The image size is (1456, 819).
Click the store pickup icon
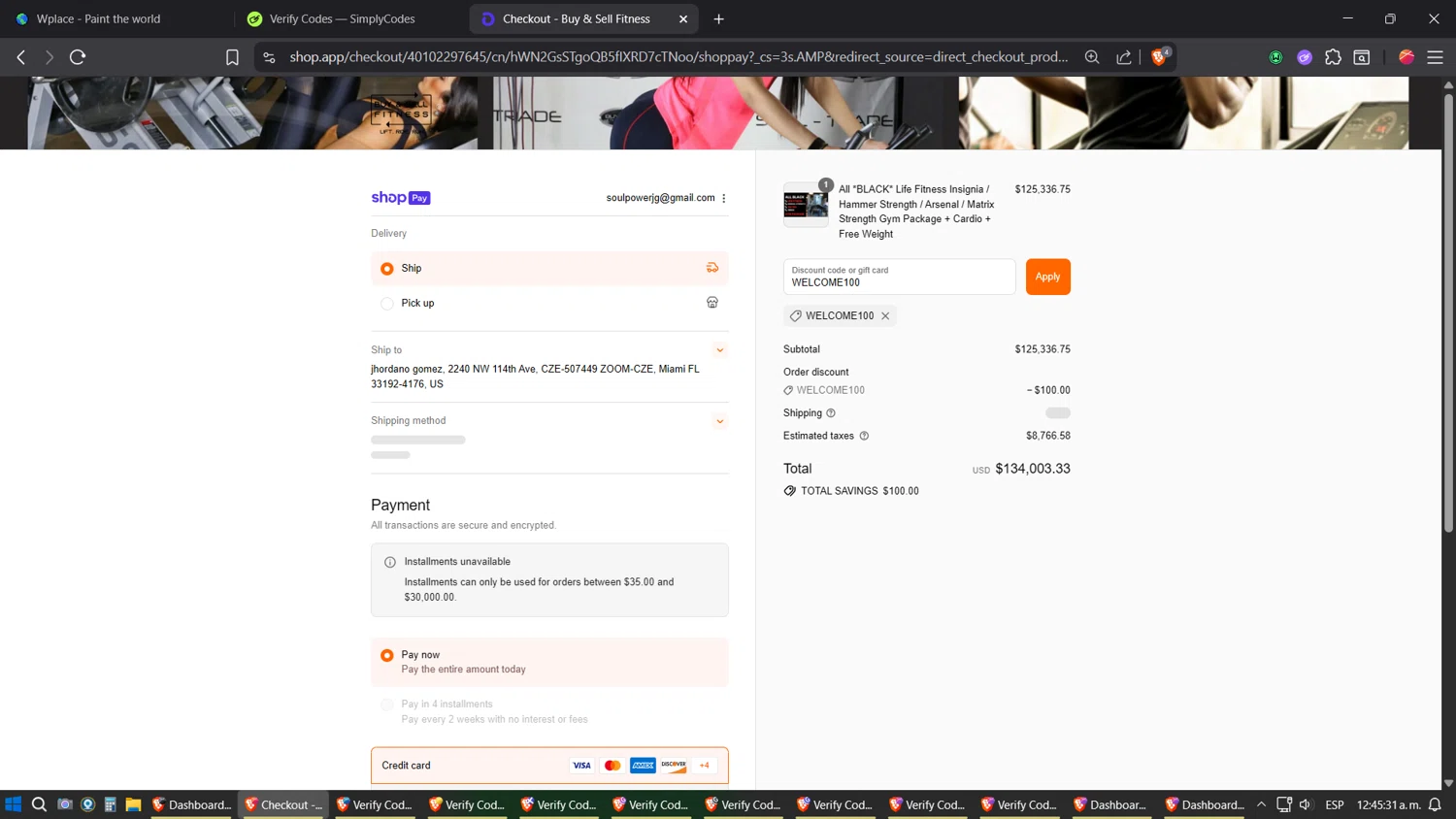tap(712, 303)
